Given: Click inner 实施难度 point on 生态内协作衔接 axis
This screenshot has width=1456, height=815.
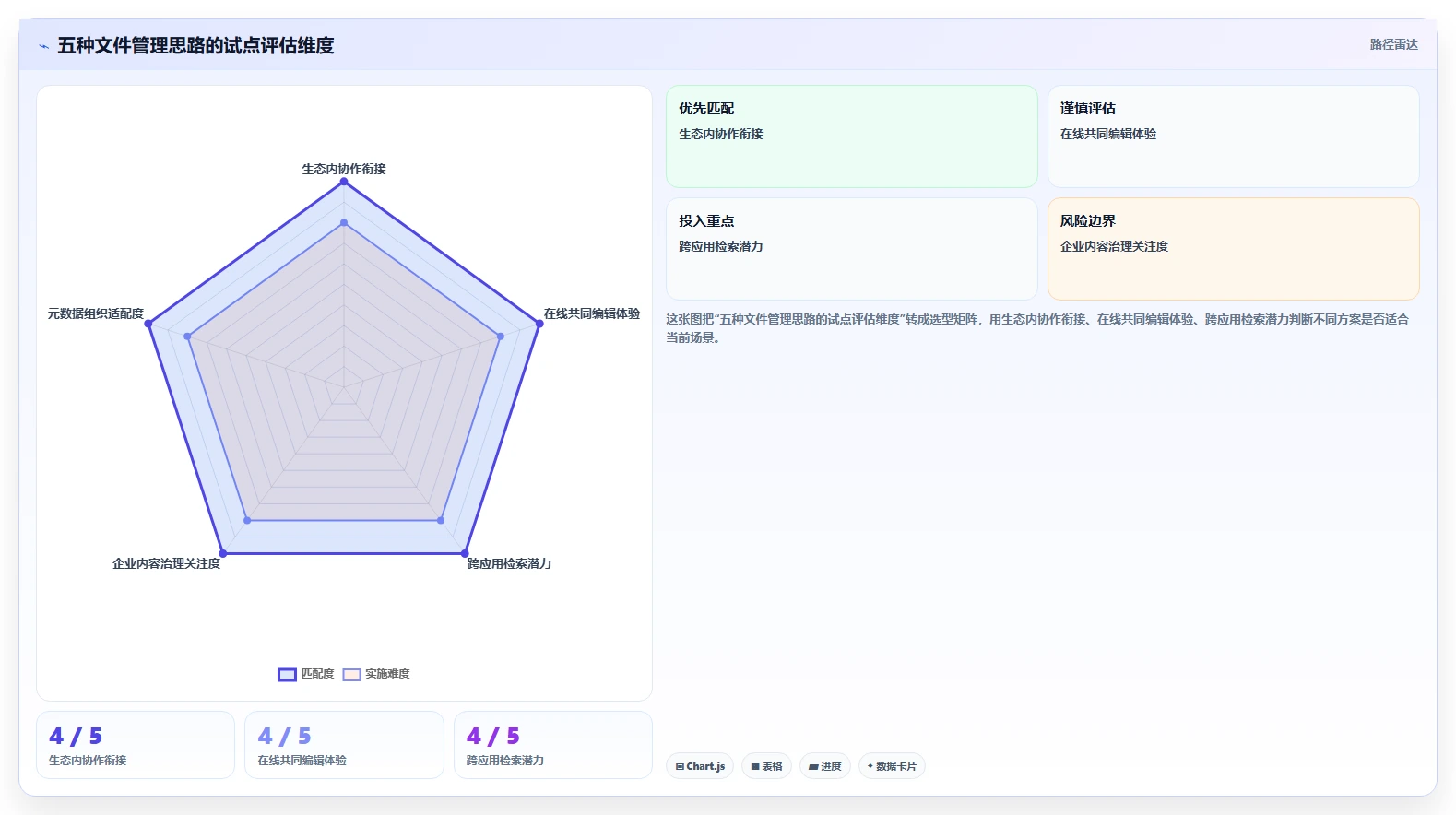Looking at the screenshot, I should (x=344, y=222).
